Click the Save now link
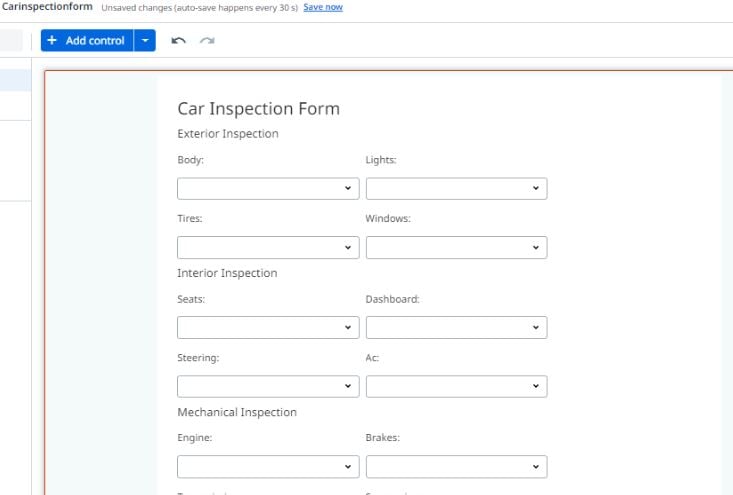 323,7
